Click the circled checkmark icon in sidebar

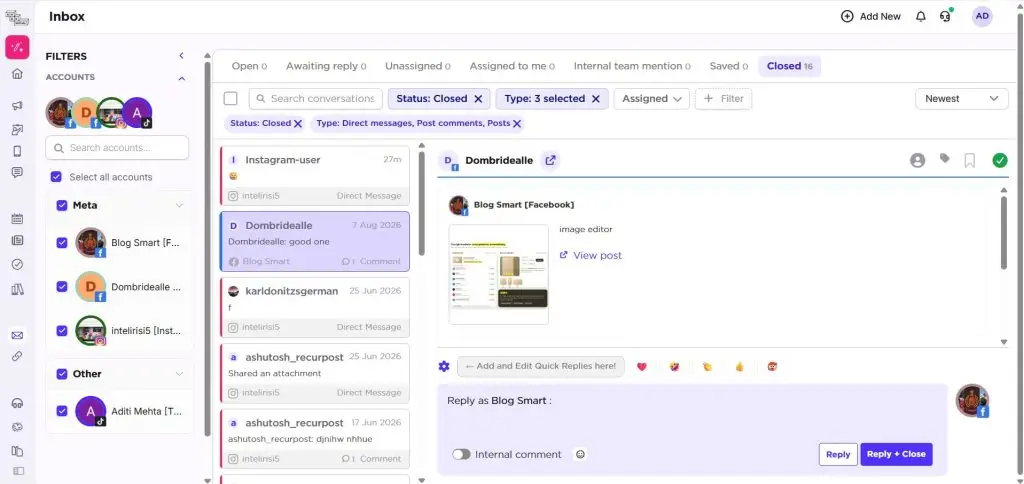18,265
